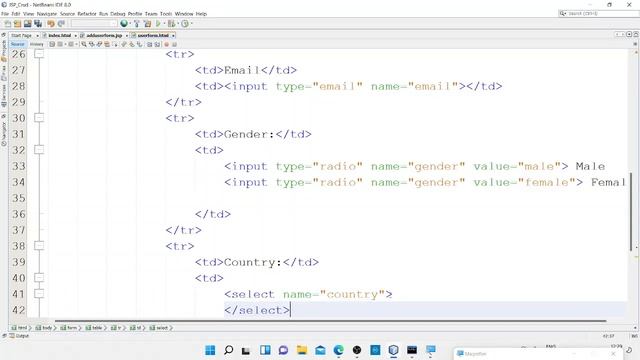The image size is (640, 360).
Task: Click the line 31 Gender text
Action: point(249,134)
